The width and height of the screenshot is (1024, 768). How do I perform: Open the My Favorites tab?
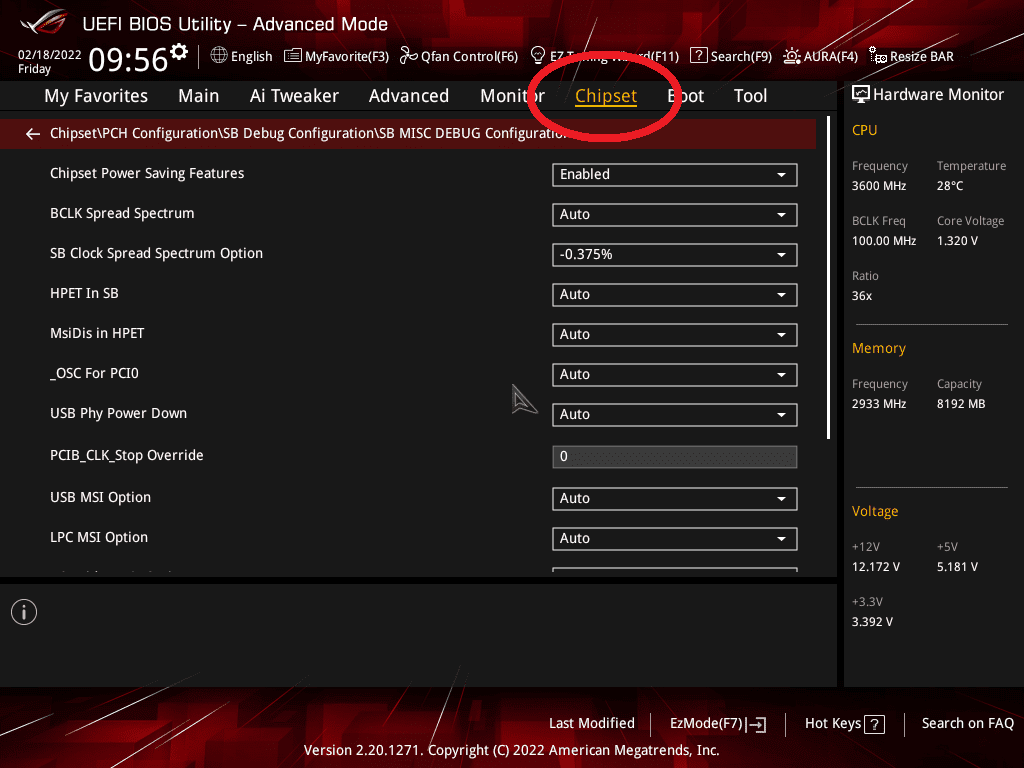coord(96,96)
